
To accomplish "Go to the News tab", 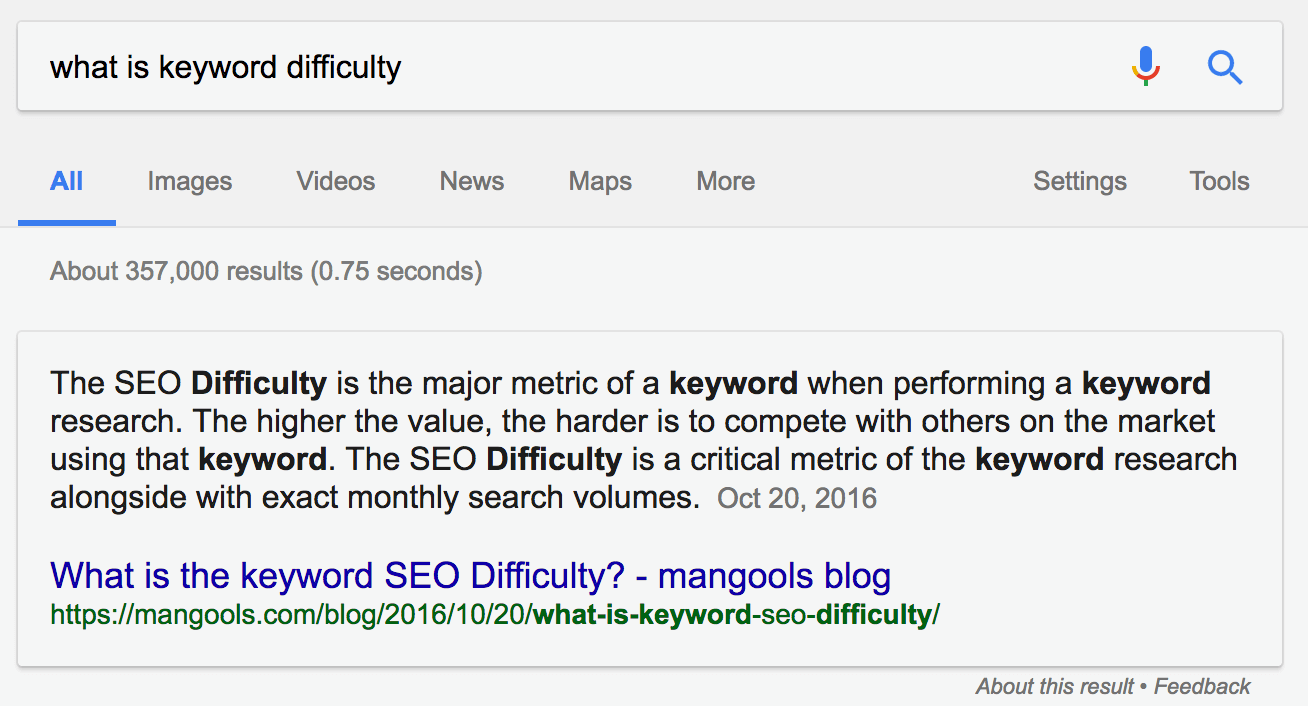I will pyautogui.click(x=472, y=181).
